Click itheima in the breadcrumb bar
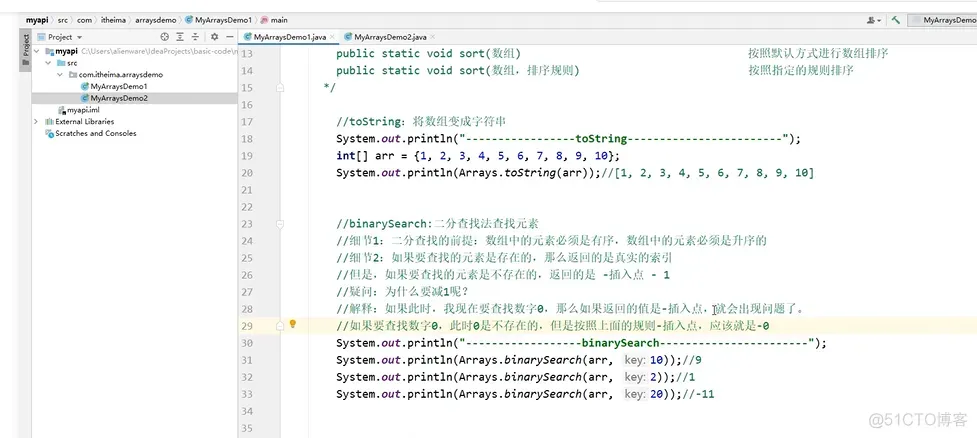Image resolution: width=977 pixels, height=438 pixels. point(113,20)
